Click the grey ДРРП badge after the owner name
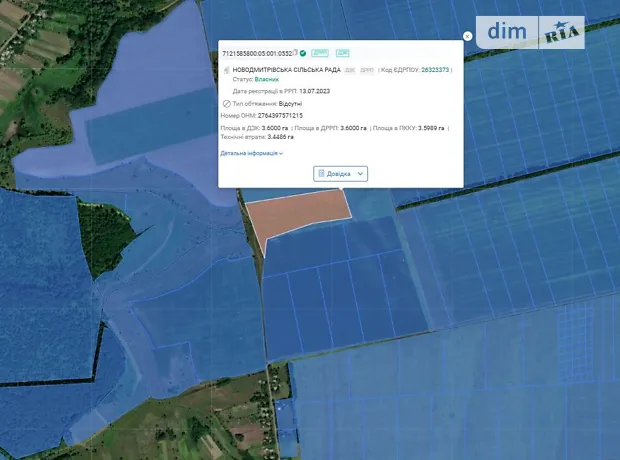 tap(366, 70)
